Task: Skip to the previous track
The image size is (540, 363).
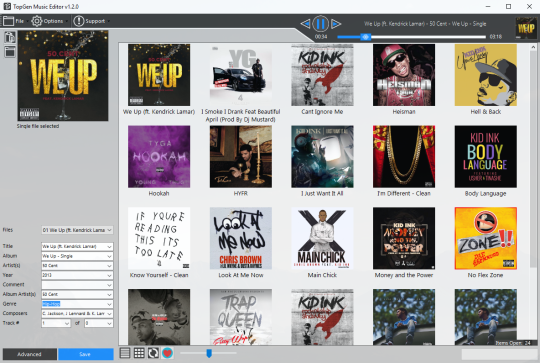Action: point(305,24)
